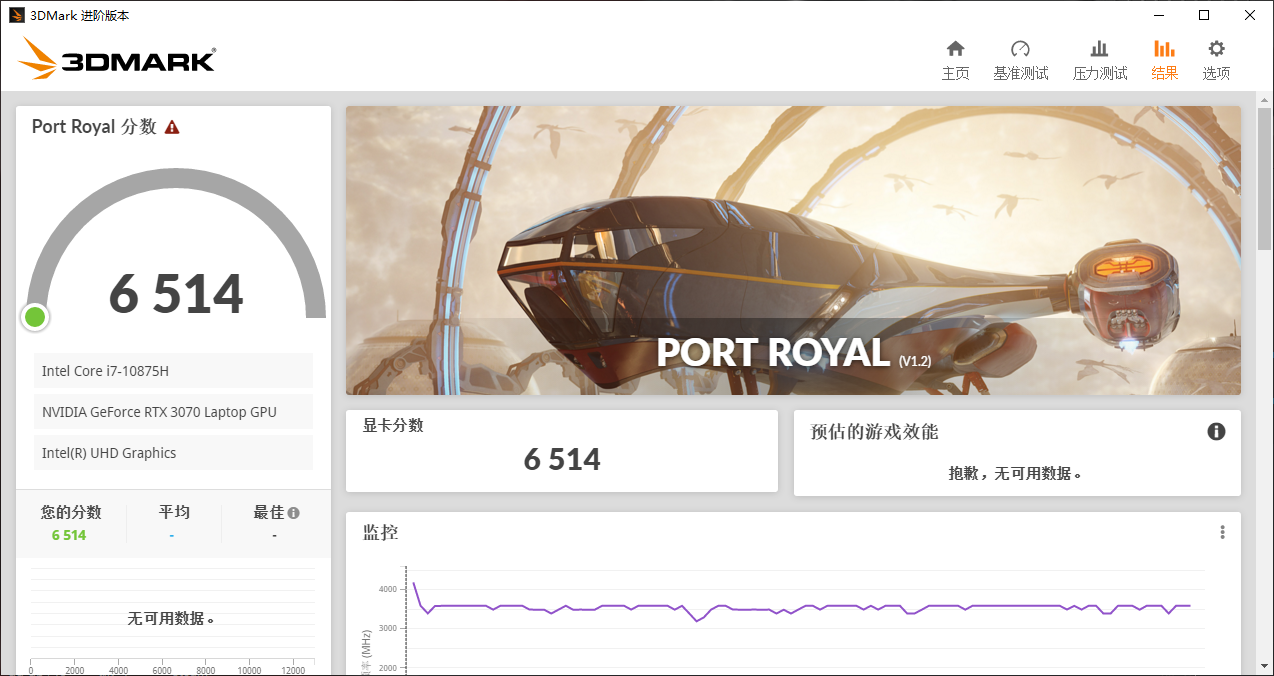This screenshot has width=1274, height=676.
Task: Click the 3DMark app icon in title bar
Action: pyautogui.click(x=17, y=15)
